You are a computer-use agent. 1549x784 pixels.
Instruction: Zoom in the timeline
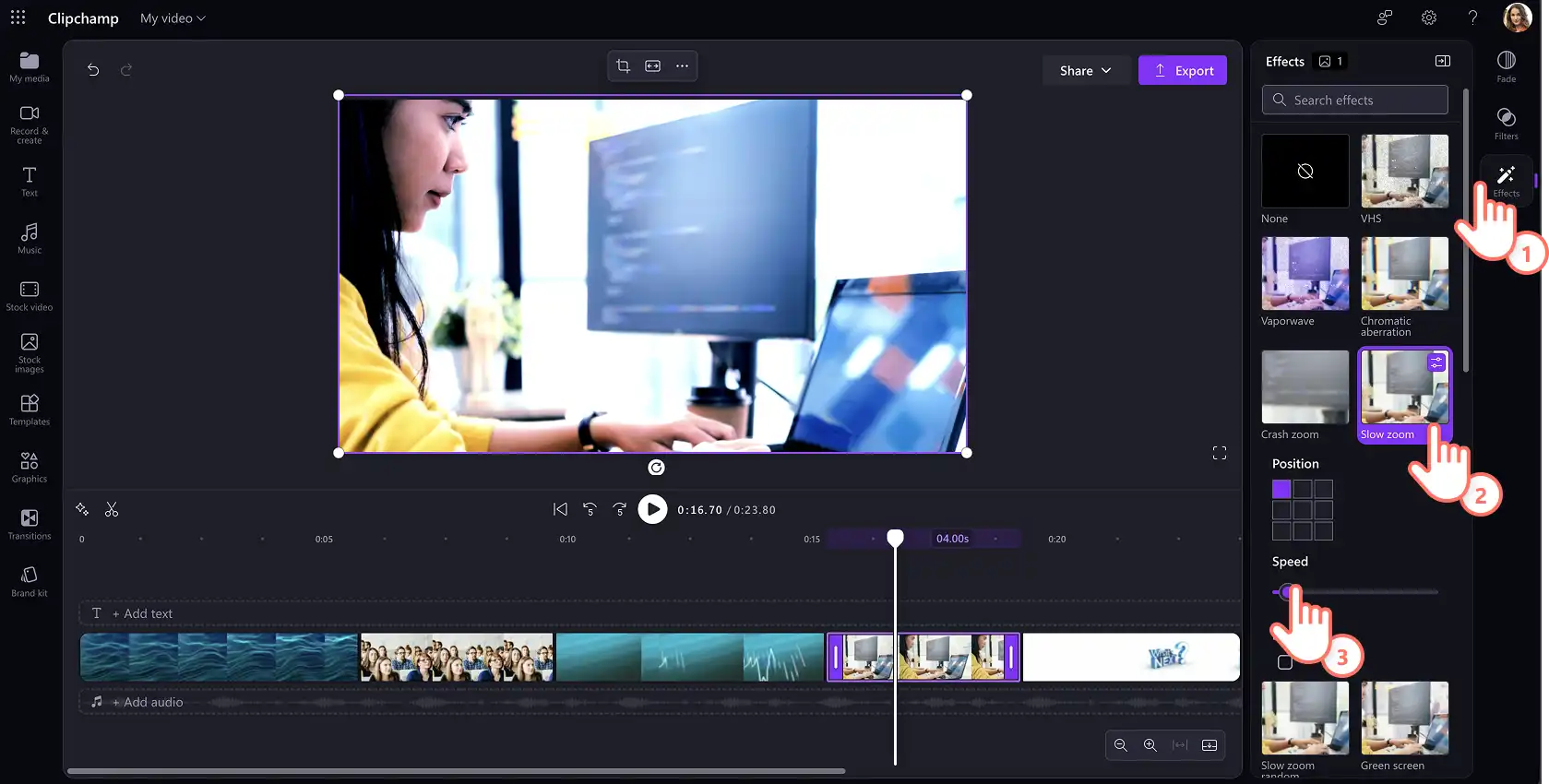pyautogui.click(x=1150, y=745)
